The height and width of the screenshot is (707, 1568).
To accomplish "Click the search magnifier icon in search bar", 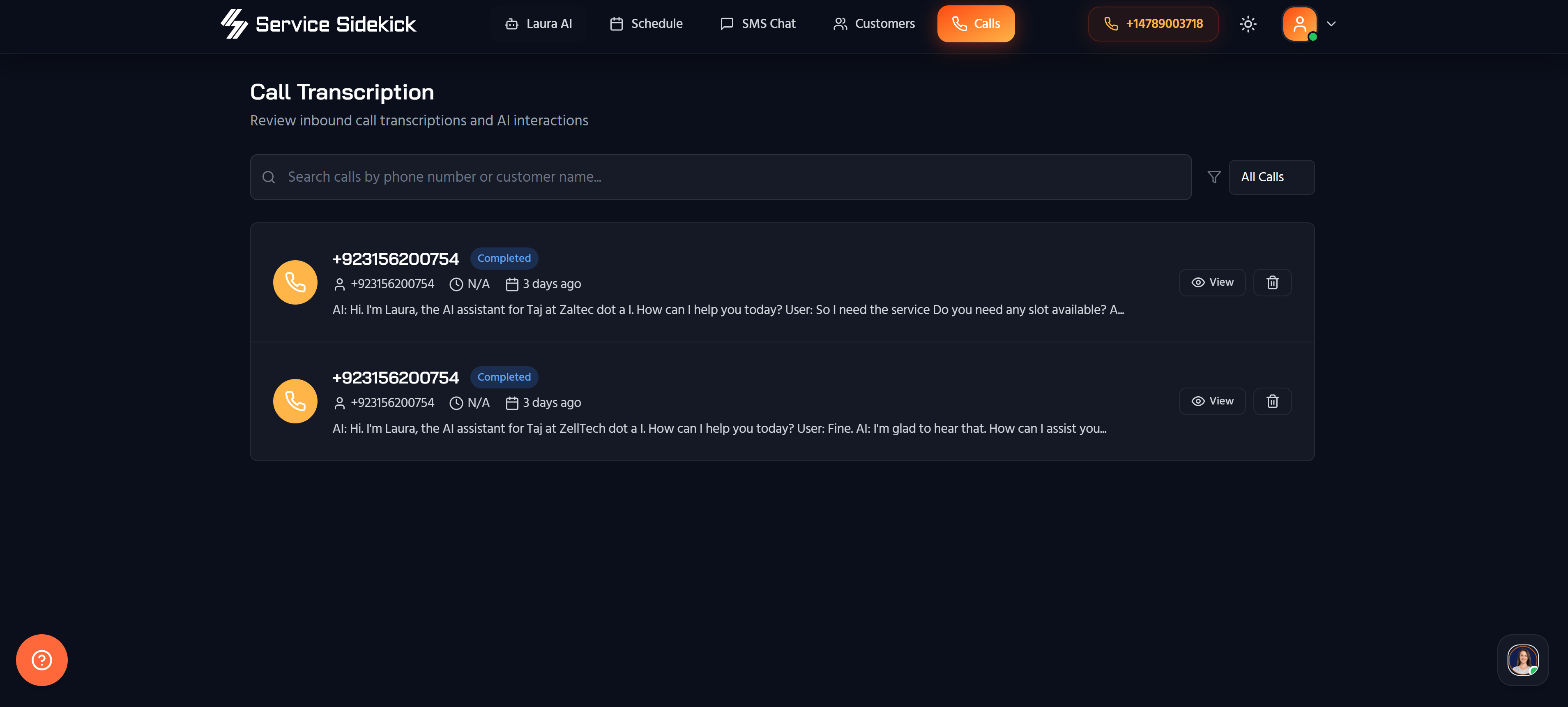I will click(x=268, y=177).
